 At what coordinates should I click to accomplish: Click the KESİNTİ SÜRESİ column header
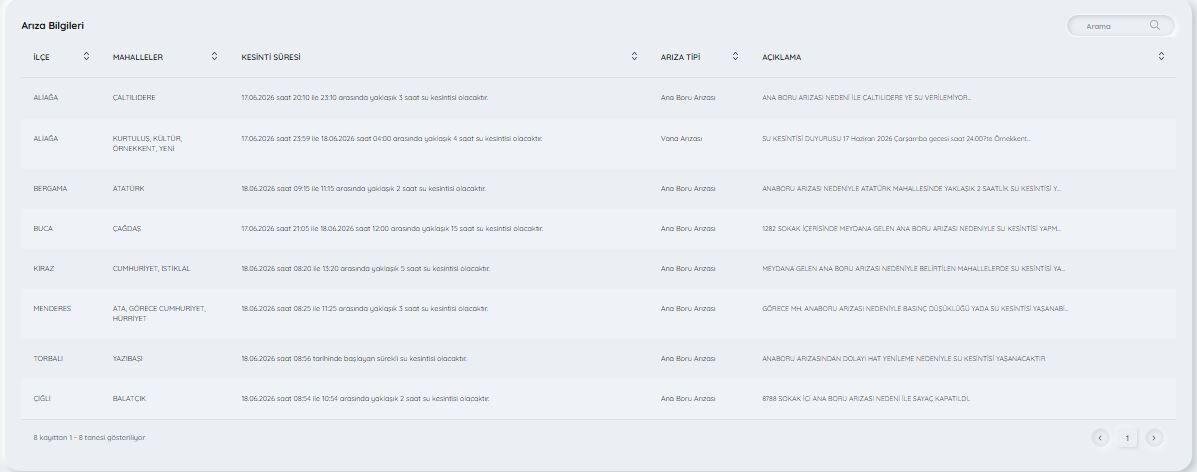[x=270, y=57]
